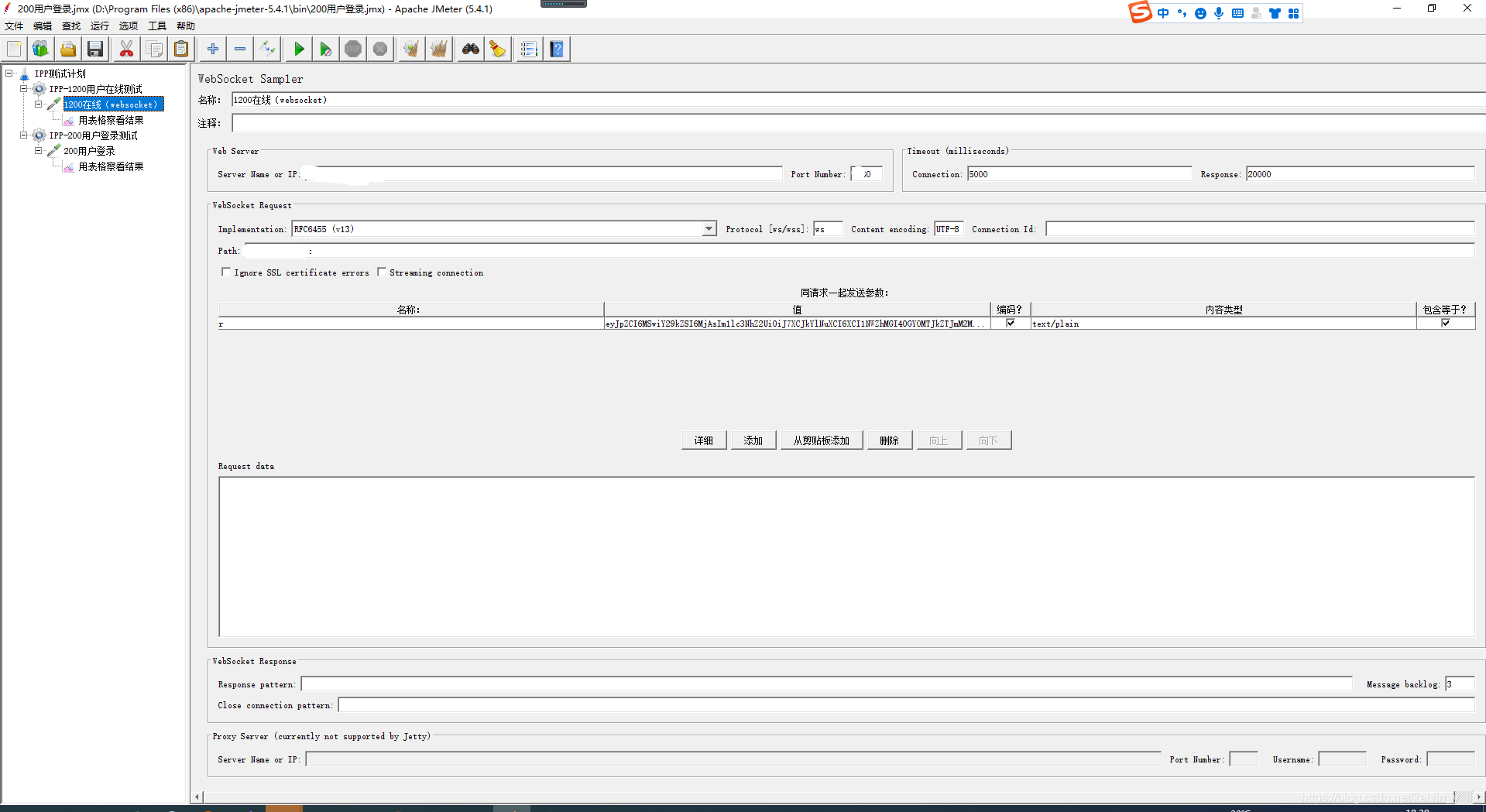Screen dimensions: 1486x812
Task: Collapse the 200用户登录 sampler node
Action: click(38, 151)
